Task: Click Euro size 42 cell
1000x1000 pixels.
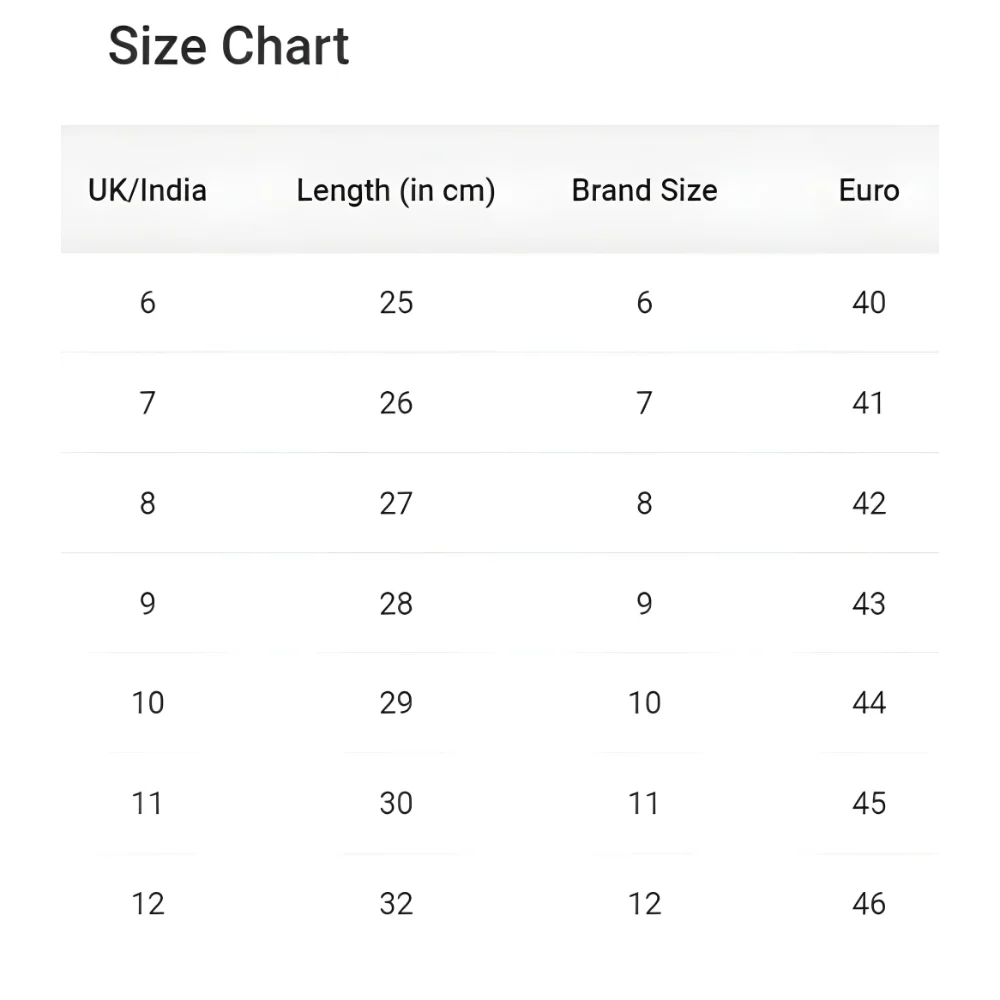Action: (x=868, y=502)
